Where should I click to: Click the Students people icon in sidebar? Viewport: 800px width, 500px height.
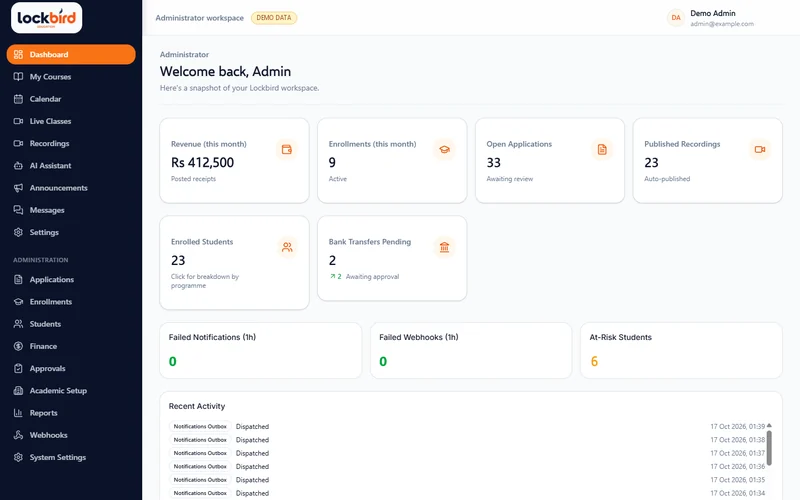click(x=18, y=324)
